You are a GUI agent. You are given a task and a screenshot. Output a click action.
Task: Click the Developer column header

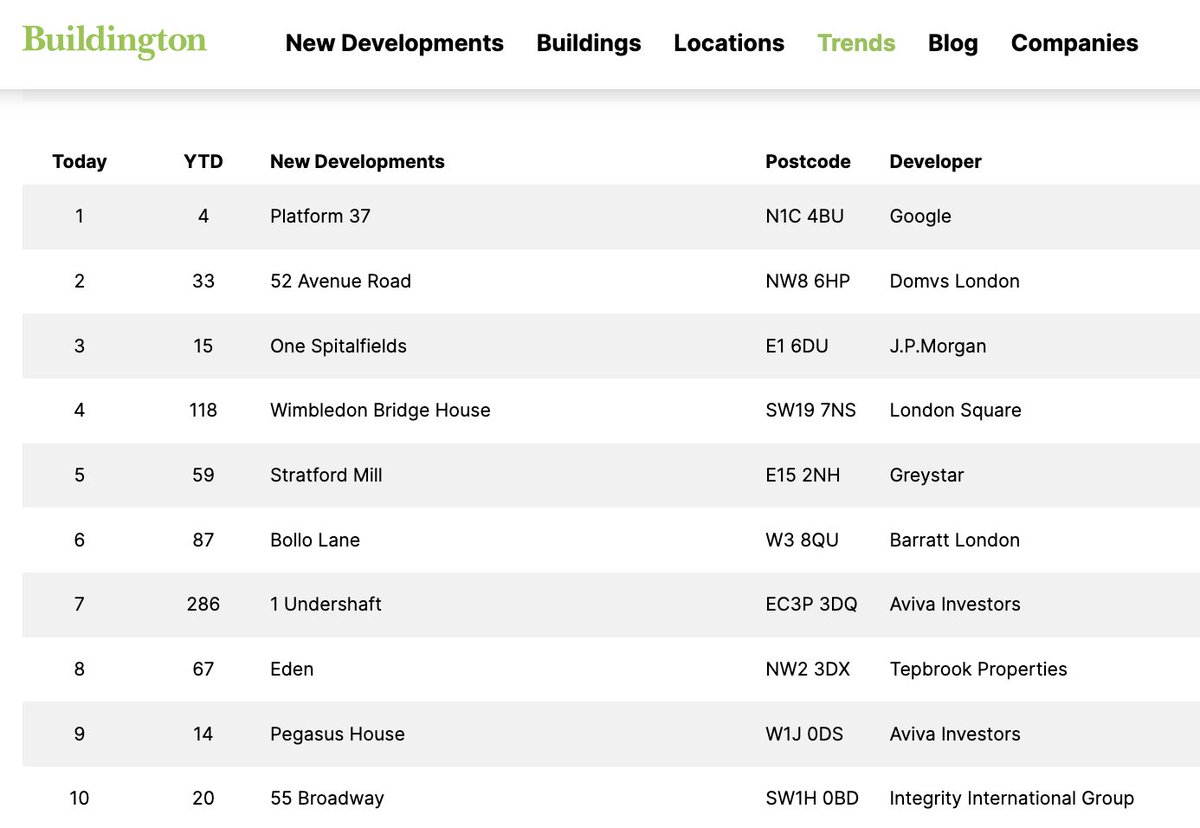tap(935, 162)
